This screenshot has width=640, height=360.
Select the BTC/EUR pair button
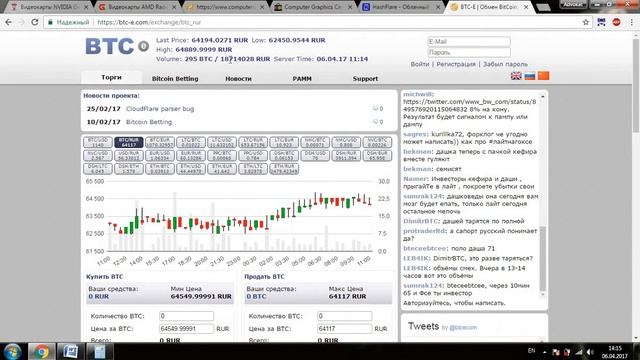click(160, 142)
